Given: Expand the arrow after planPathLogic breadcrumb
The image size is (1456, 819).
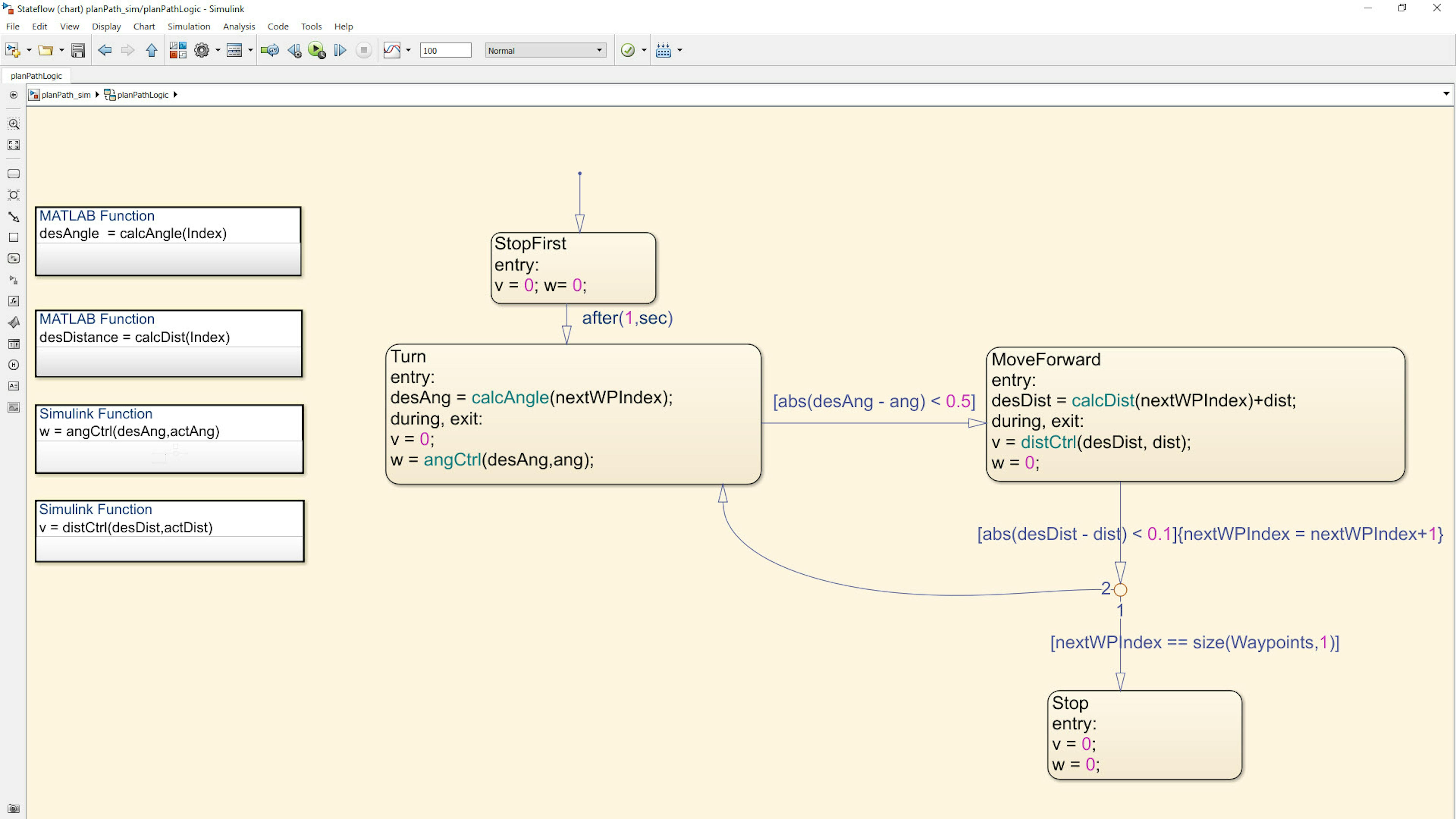Looking at the screenshot, I should tap(175, 94).
